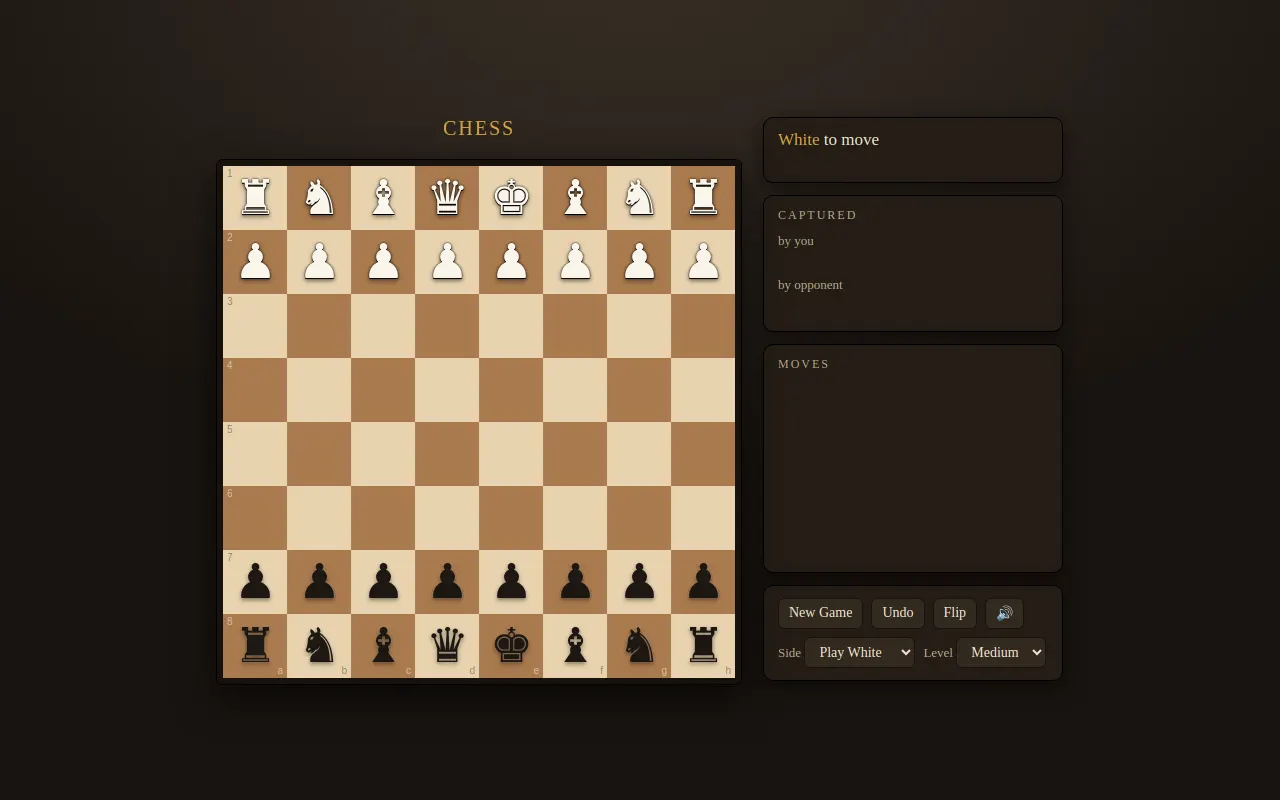
Task: Select the black rook on a8
Action: pos(255,646)
